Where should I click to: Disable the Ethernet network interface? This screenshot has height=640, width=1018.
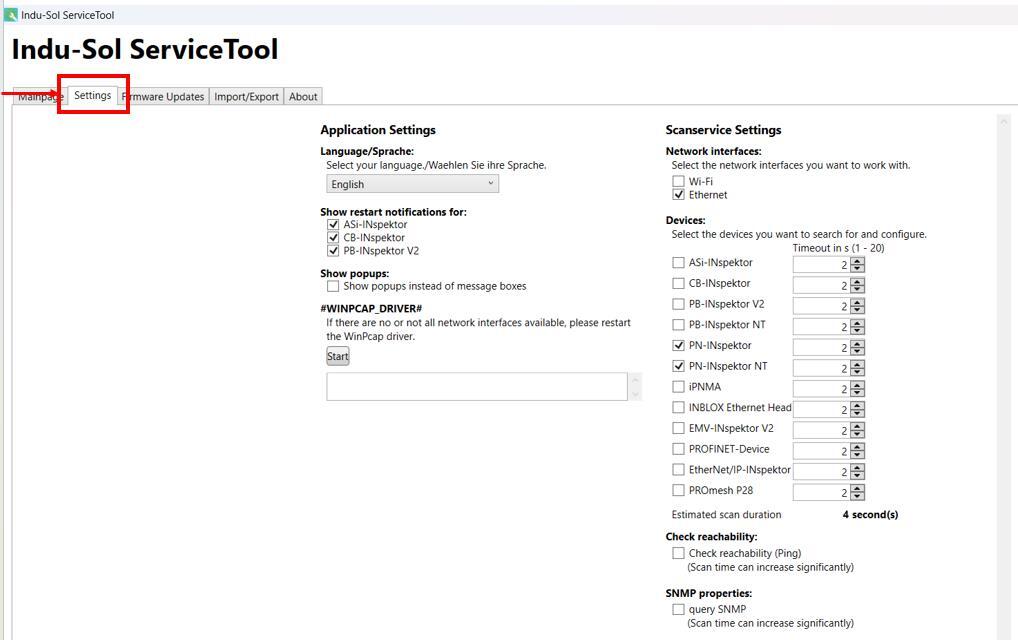[x=678, y=195]
